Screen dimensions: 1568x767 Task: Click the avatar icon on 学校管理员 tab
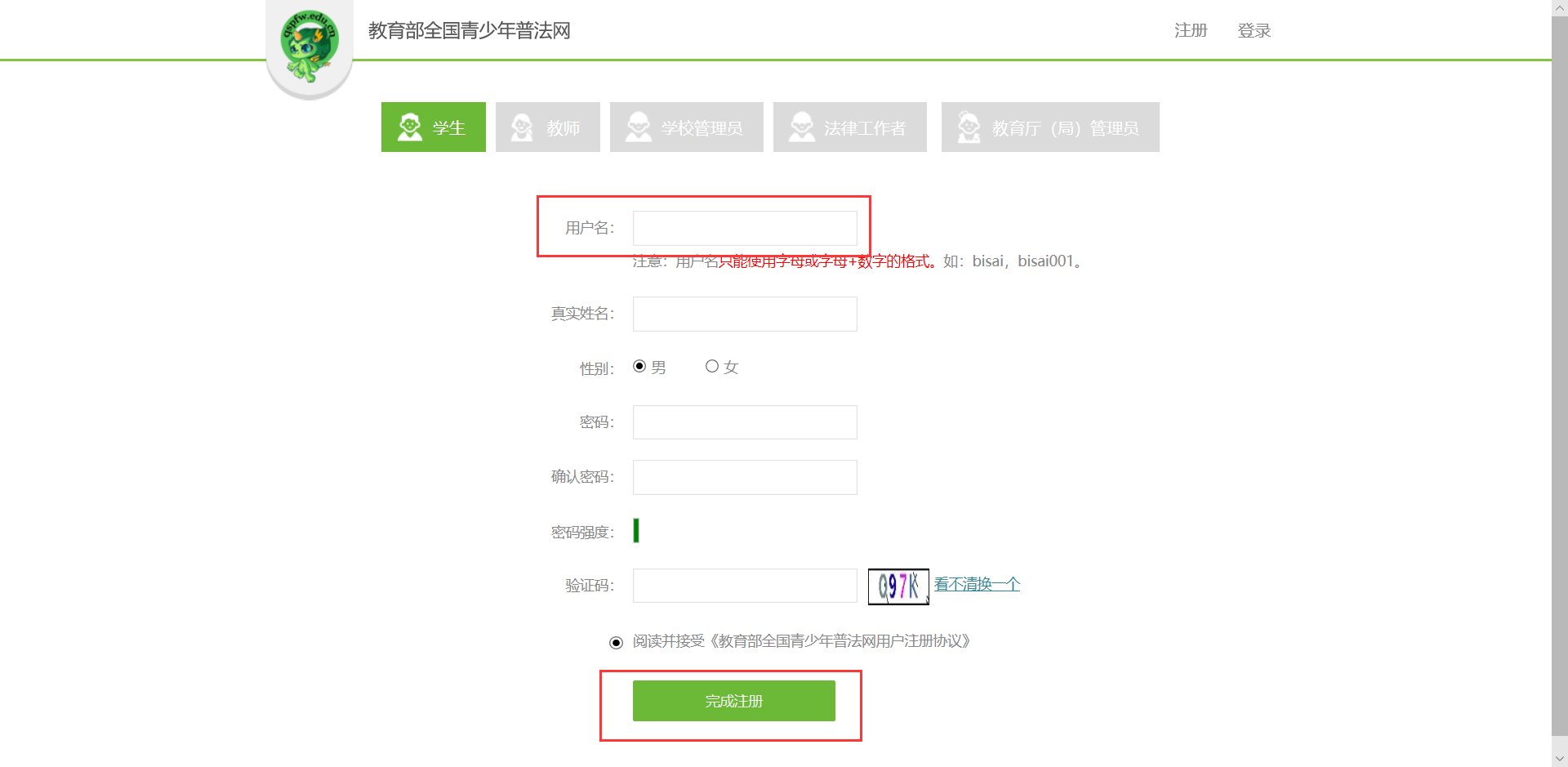[636, 127]
